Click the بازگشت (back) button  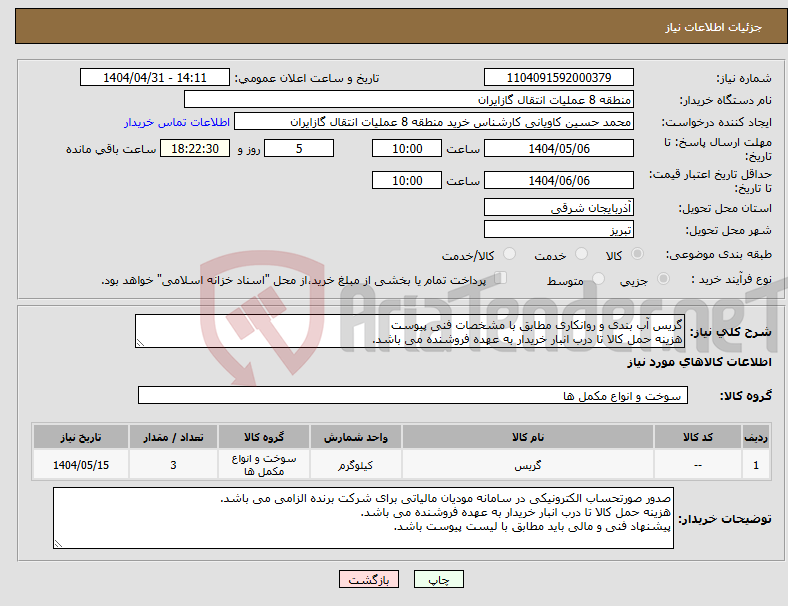point(368,579)
